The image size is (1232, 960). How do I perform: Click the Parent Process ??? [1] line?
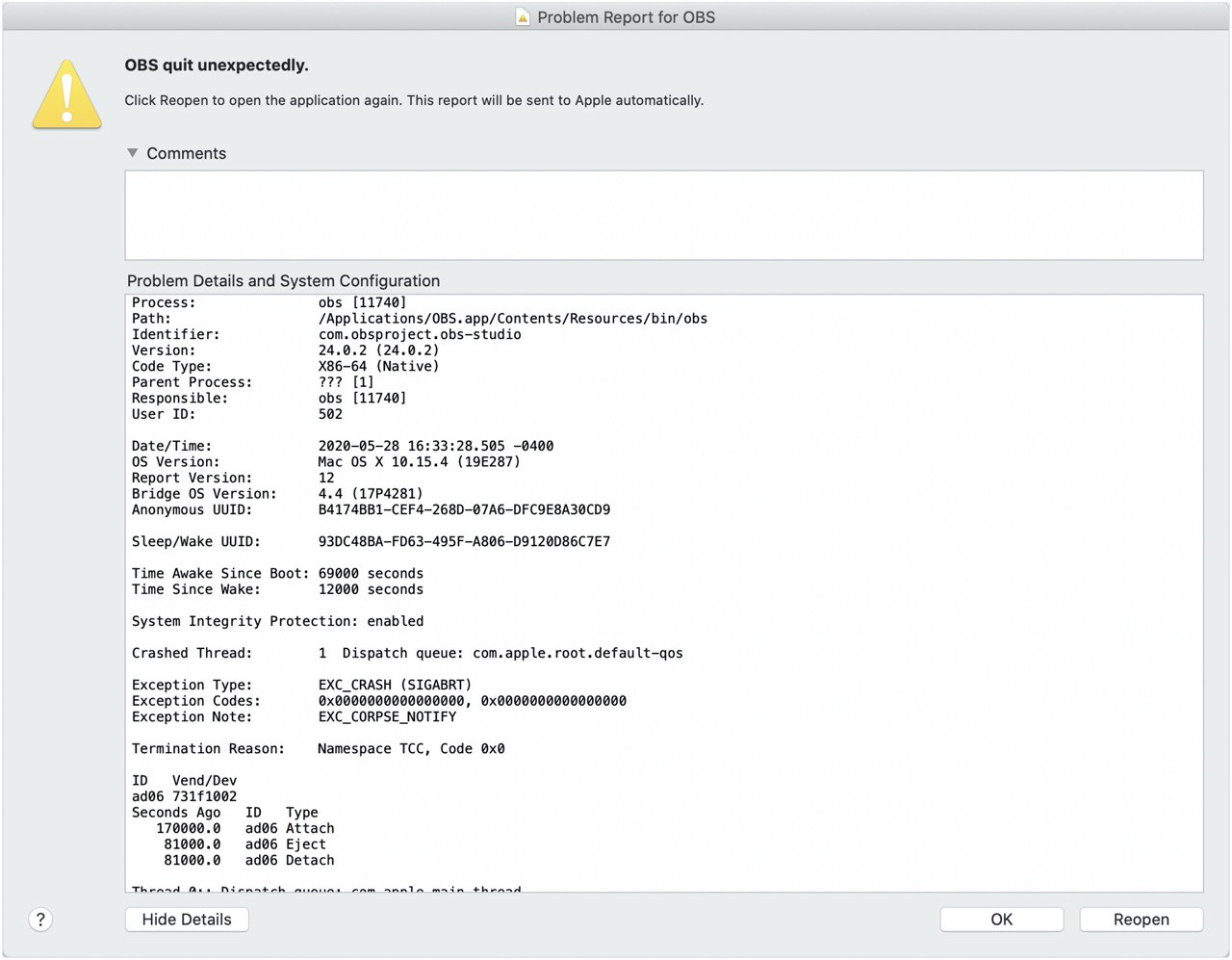point(253,382)
